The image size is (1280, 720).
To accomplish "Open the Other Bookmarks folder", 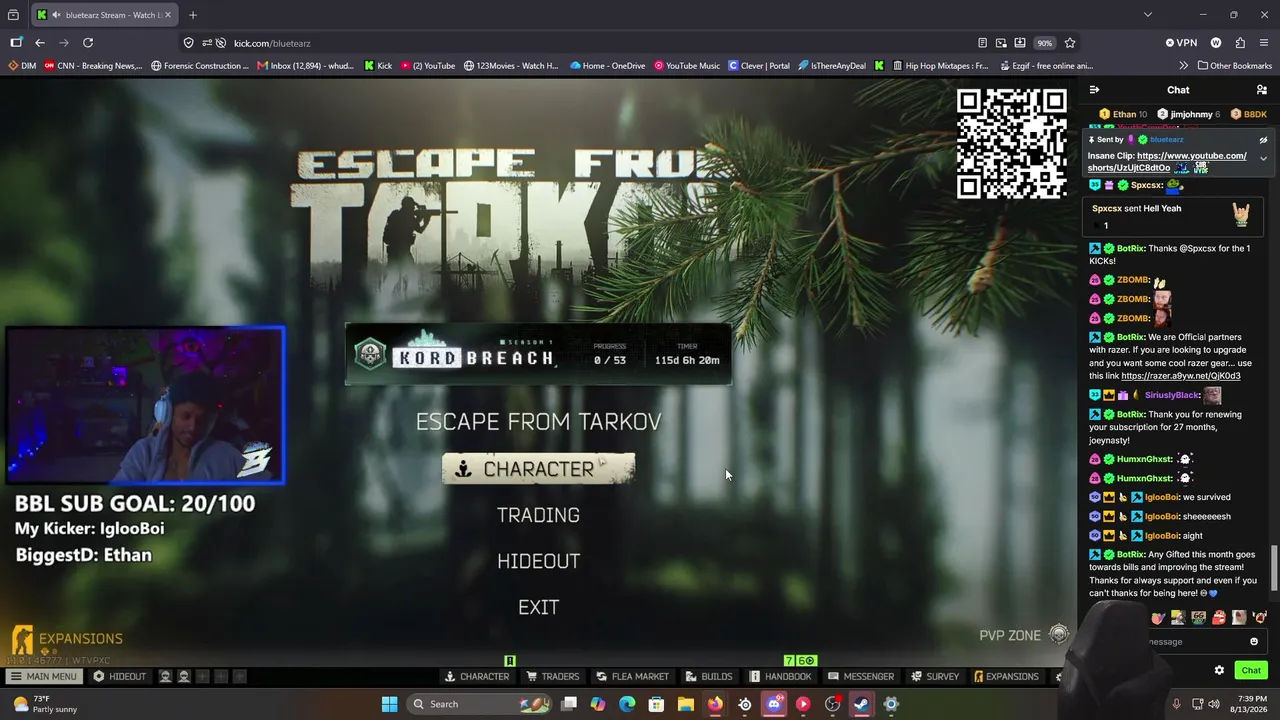I will [x=1234, y=66].
